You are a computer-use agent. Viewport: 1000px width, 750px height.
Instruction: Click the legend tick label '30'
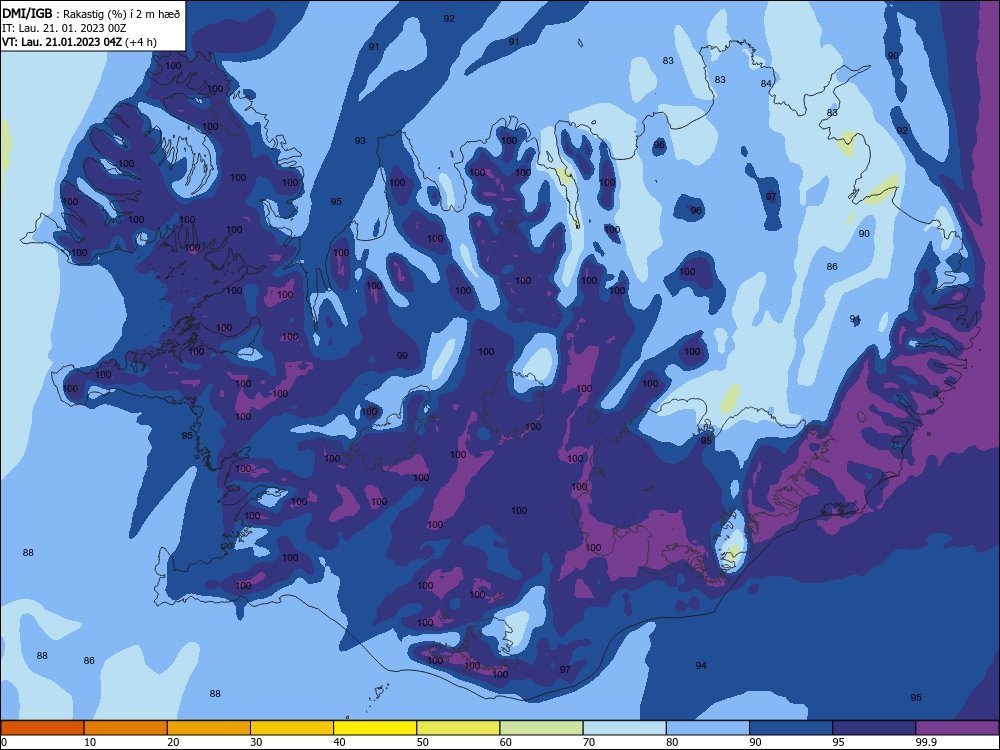(x=256, y=742)
